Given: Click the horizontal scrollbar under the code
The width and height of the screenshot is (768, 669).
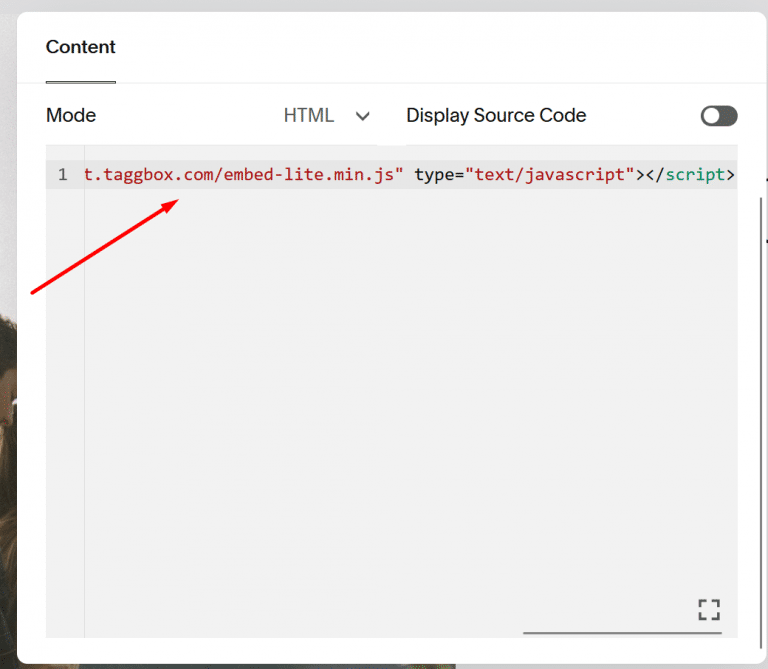Looking at the screenshot, I should (x=621, y=632).
